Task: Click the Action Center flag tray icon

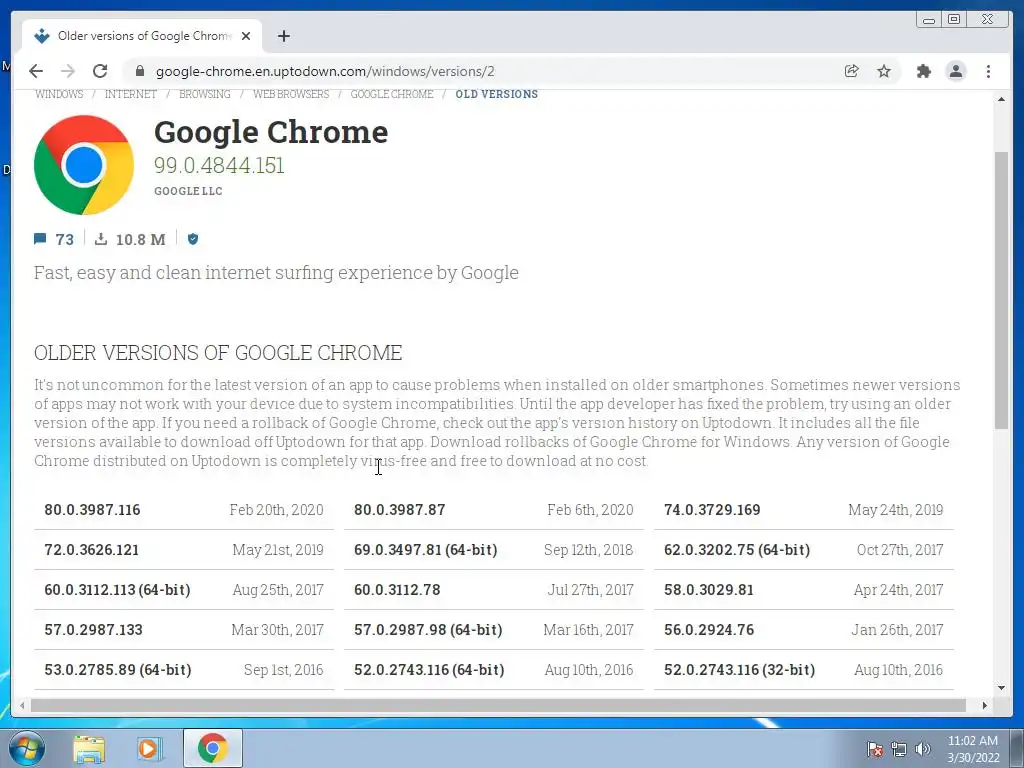Action: coord(875,749)
